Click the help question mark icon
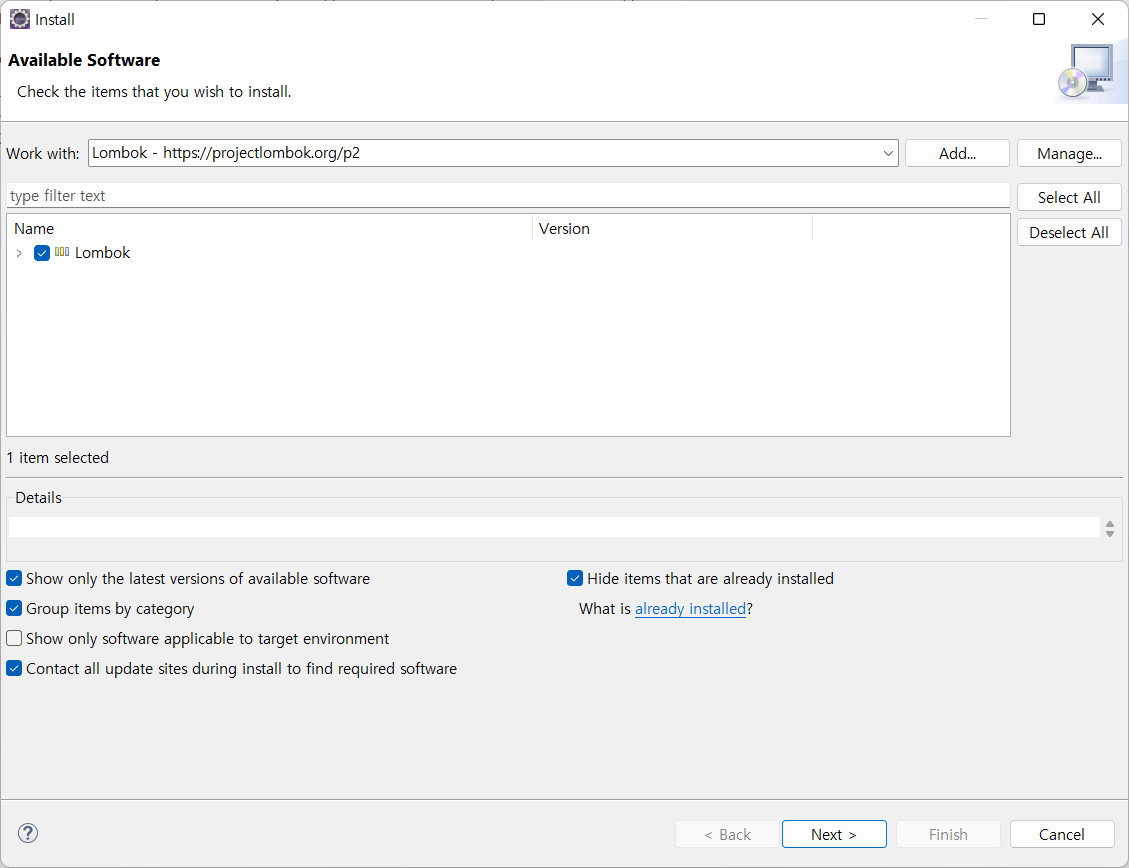 [x=28, y=833]
